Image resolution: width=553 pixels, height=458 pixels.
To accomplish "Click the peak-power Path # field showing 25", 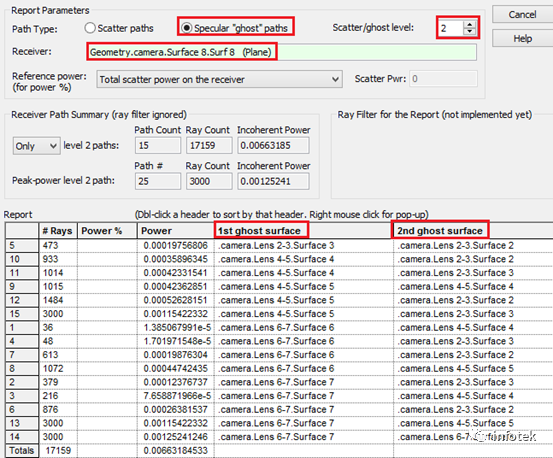I will pyautogui.click(x=158, y=181).
